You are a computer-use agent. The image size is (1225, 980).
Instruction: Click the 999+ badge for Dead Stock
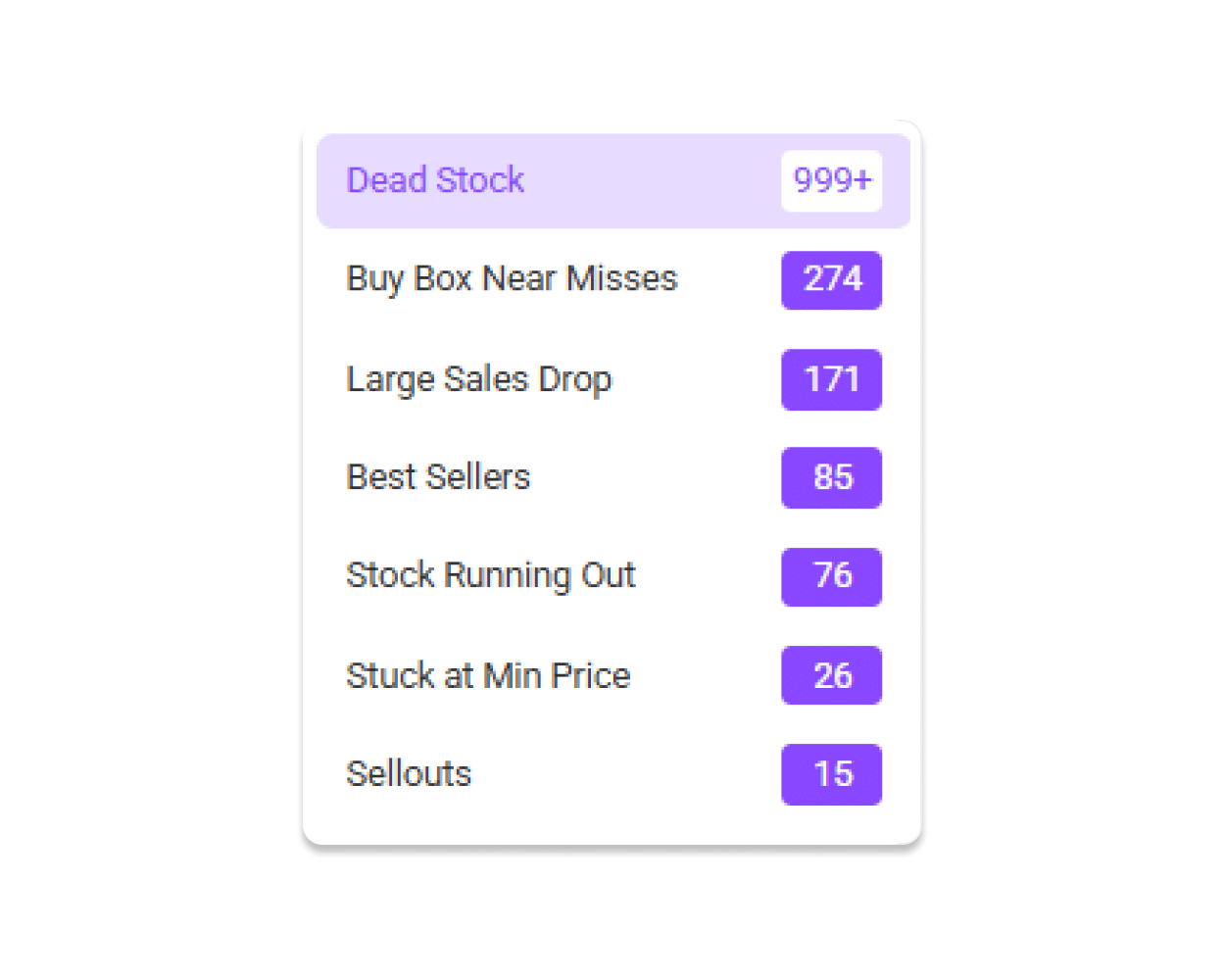coord(831,181)
